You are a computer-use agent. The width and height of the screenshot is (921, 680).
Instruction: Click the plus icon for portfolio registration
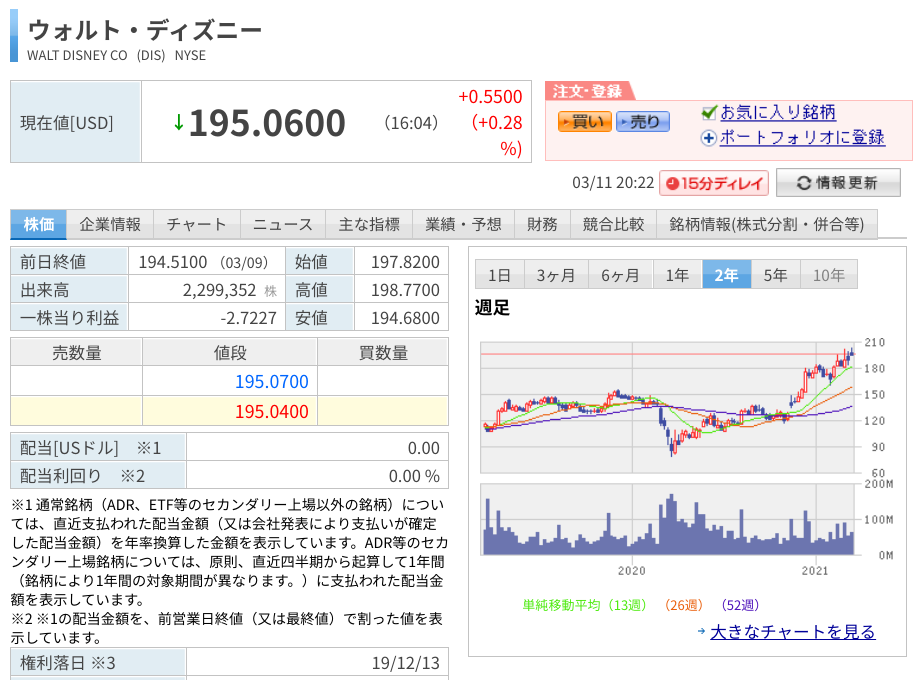709,138
